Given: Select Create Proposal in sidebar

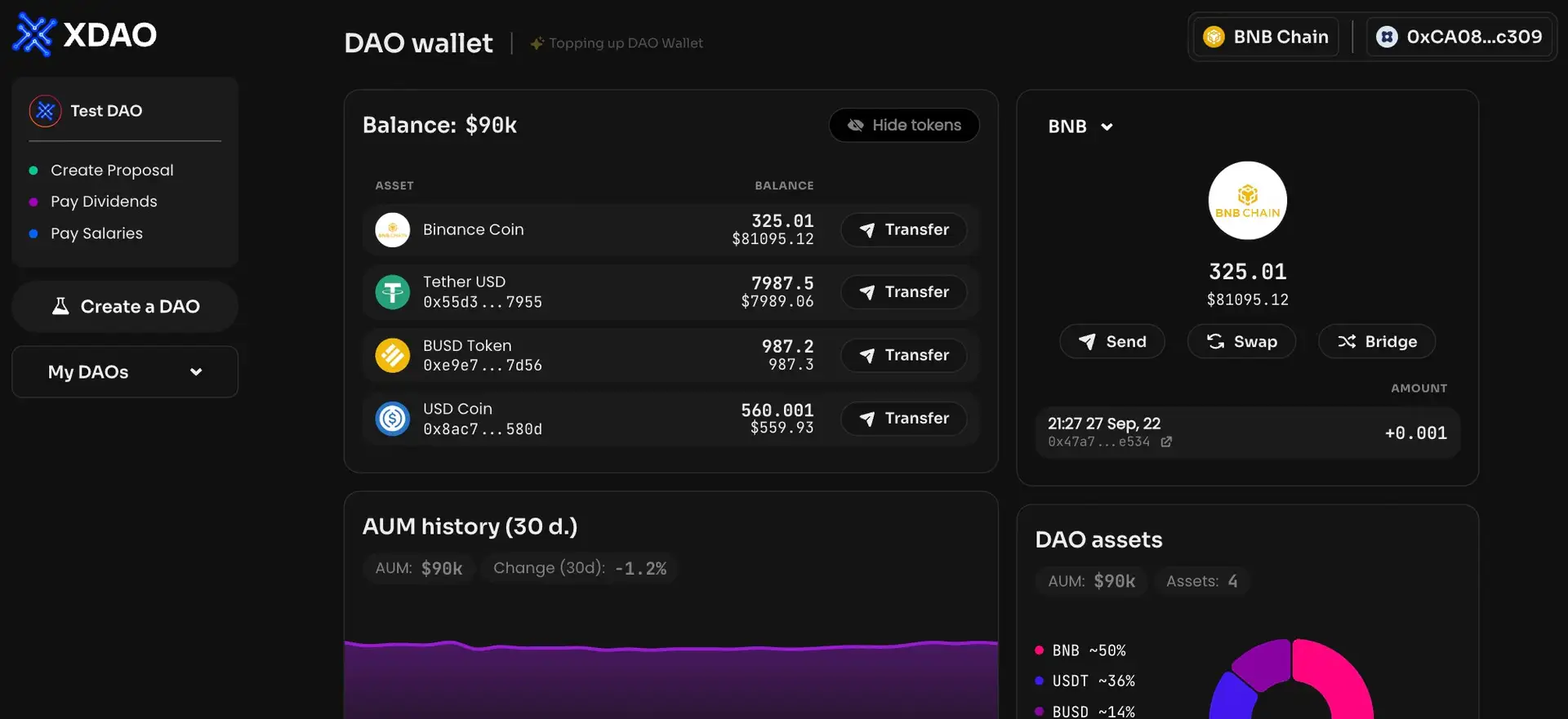Looking at the screenshot, I should pyautogui.click(x=112, y=171).
